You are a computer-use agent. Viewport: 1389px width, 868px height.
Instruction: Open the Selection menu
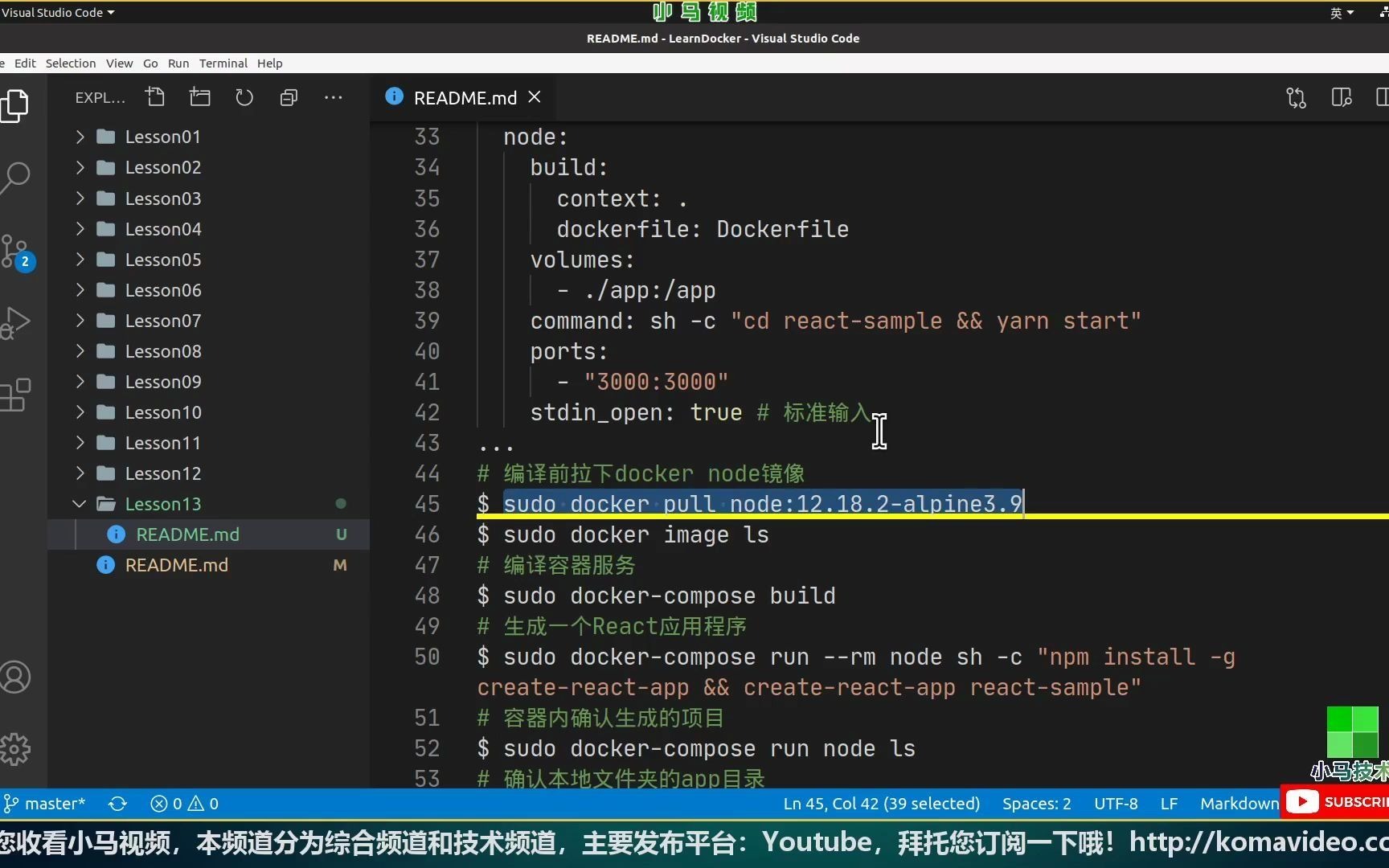pos(71,63)
